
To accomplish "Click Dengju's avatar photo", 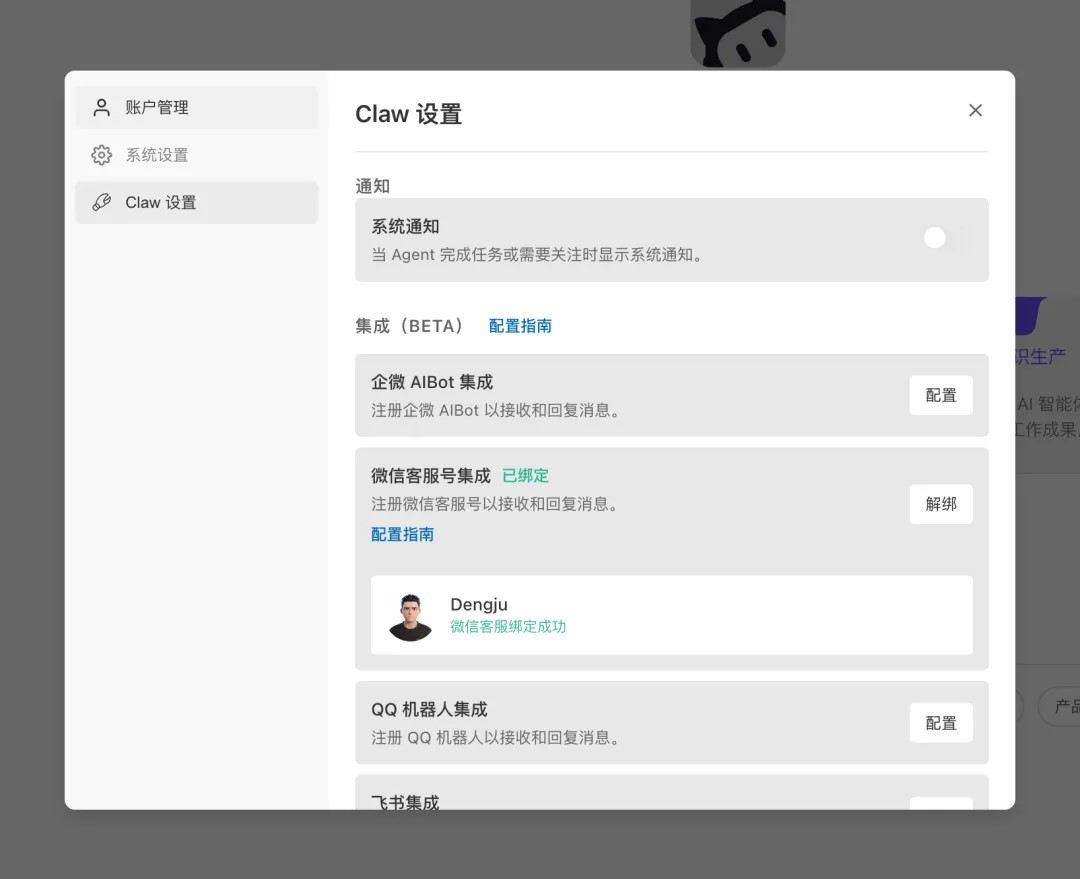I will click(410, 614).
